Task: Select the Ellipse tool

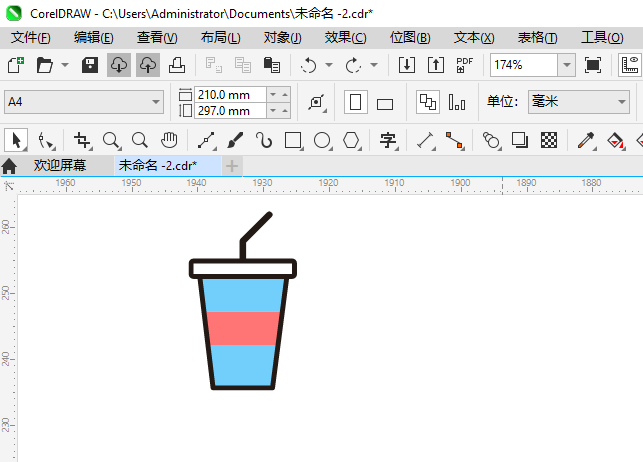Action: click(322, 140)
